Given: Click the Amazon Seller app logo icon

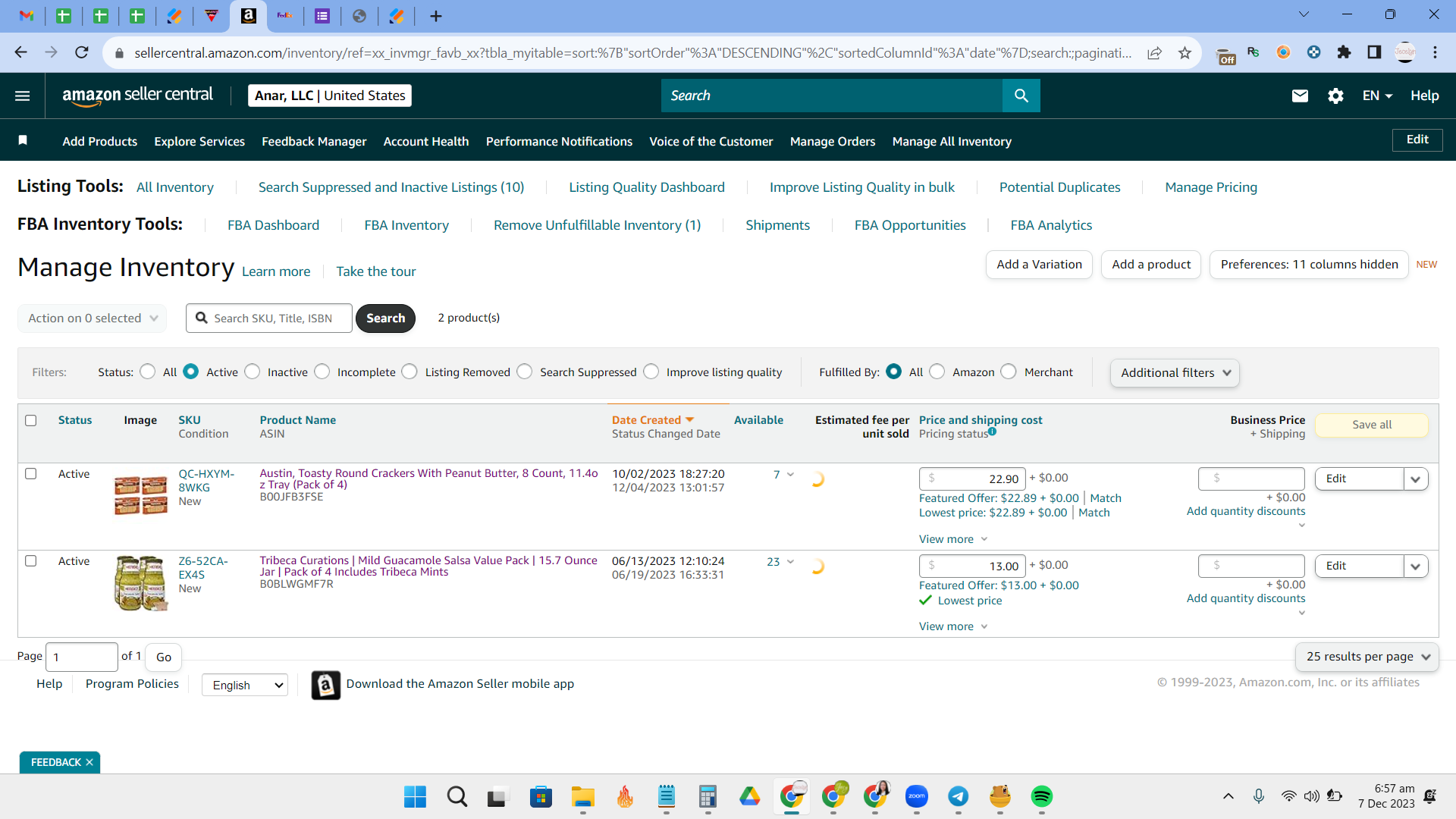Looking at the screenshot, I should [x=326, y=685].
